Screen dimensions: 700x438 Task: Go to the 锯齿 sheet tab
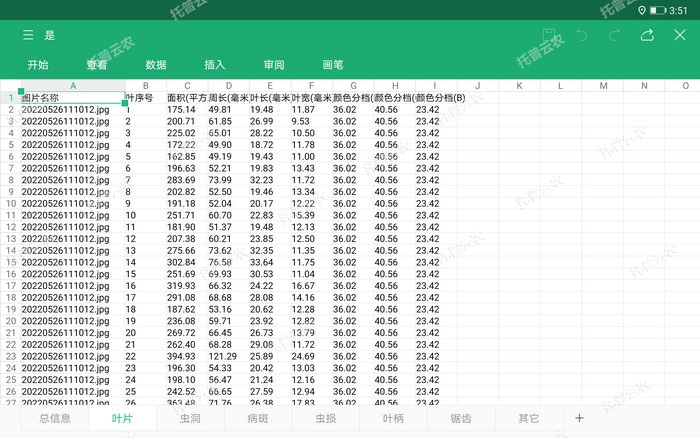click(462, 418)
